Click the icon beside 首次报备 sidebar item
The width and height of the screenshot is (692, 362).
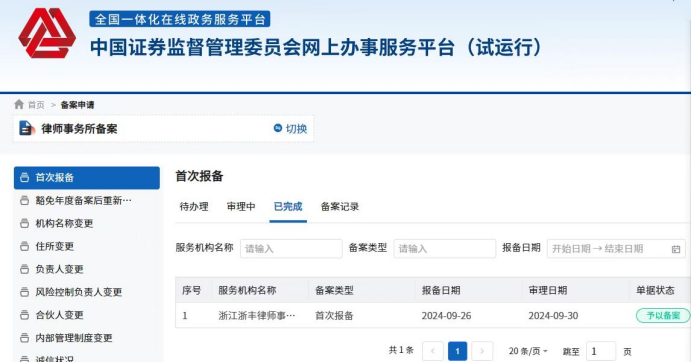click(x=25, y=177)
